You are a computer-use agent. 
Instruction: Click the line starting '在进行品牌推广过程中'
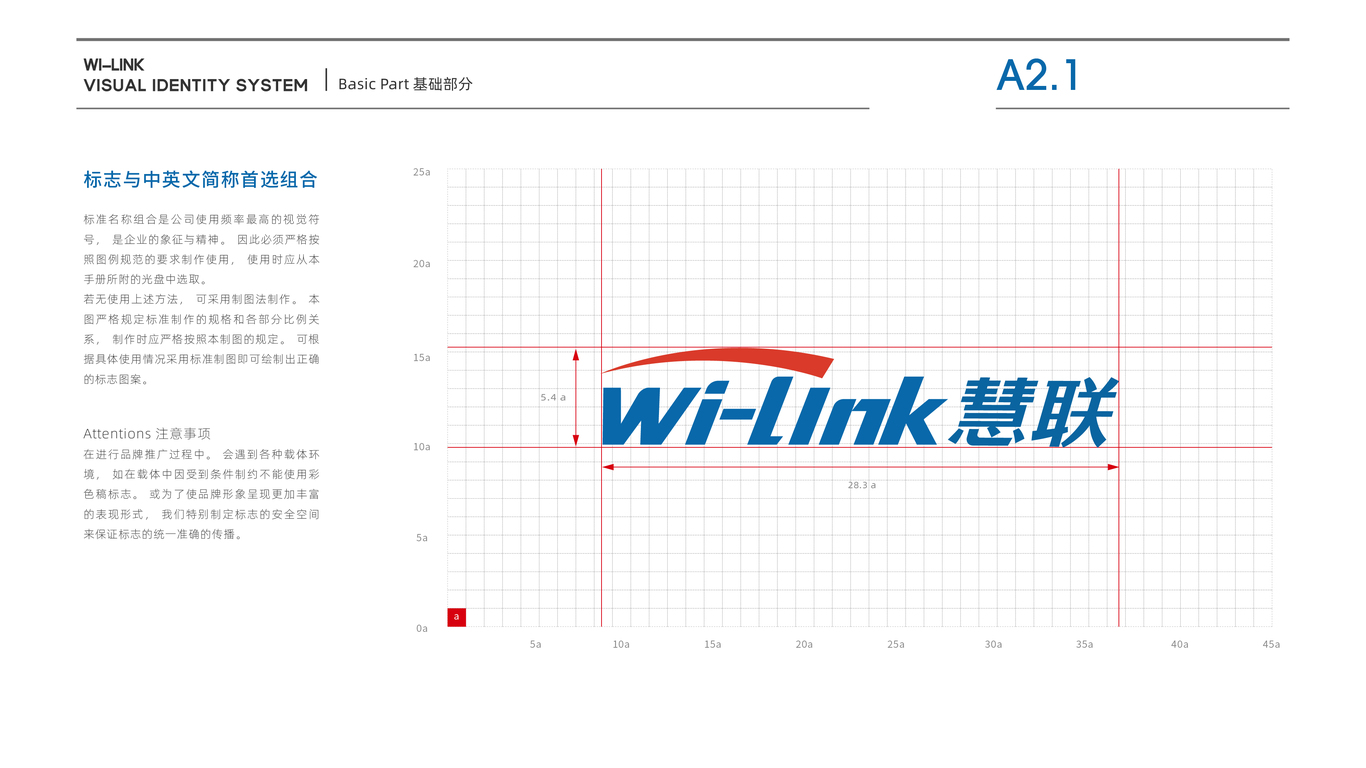click(202, 454)
